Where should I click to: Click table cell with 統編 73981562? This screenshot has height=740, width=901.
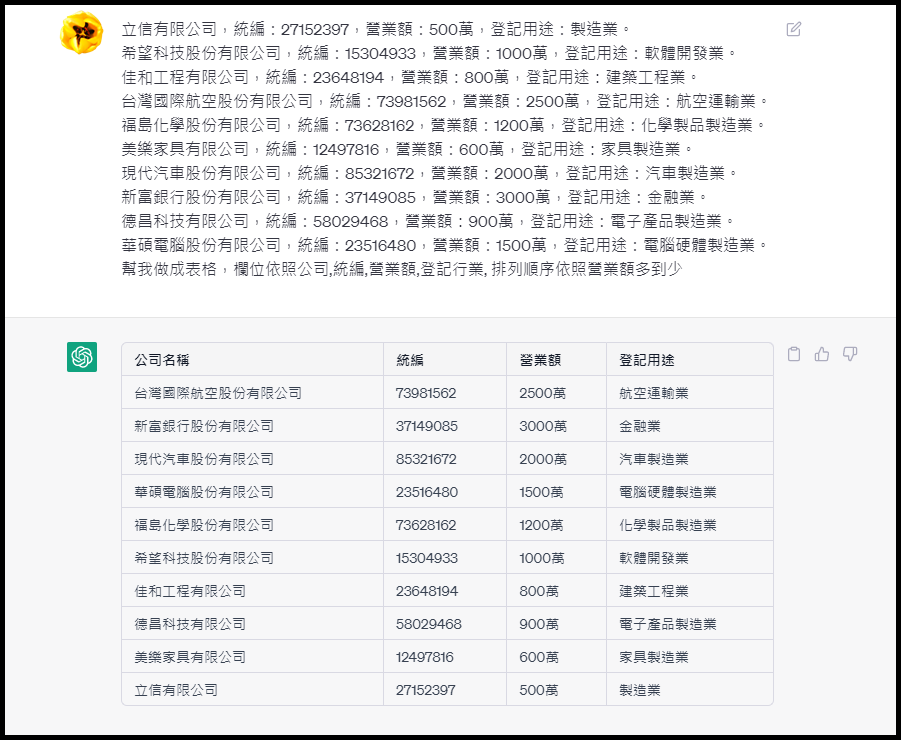(445, 393)
